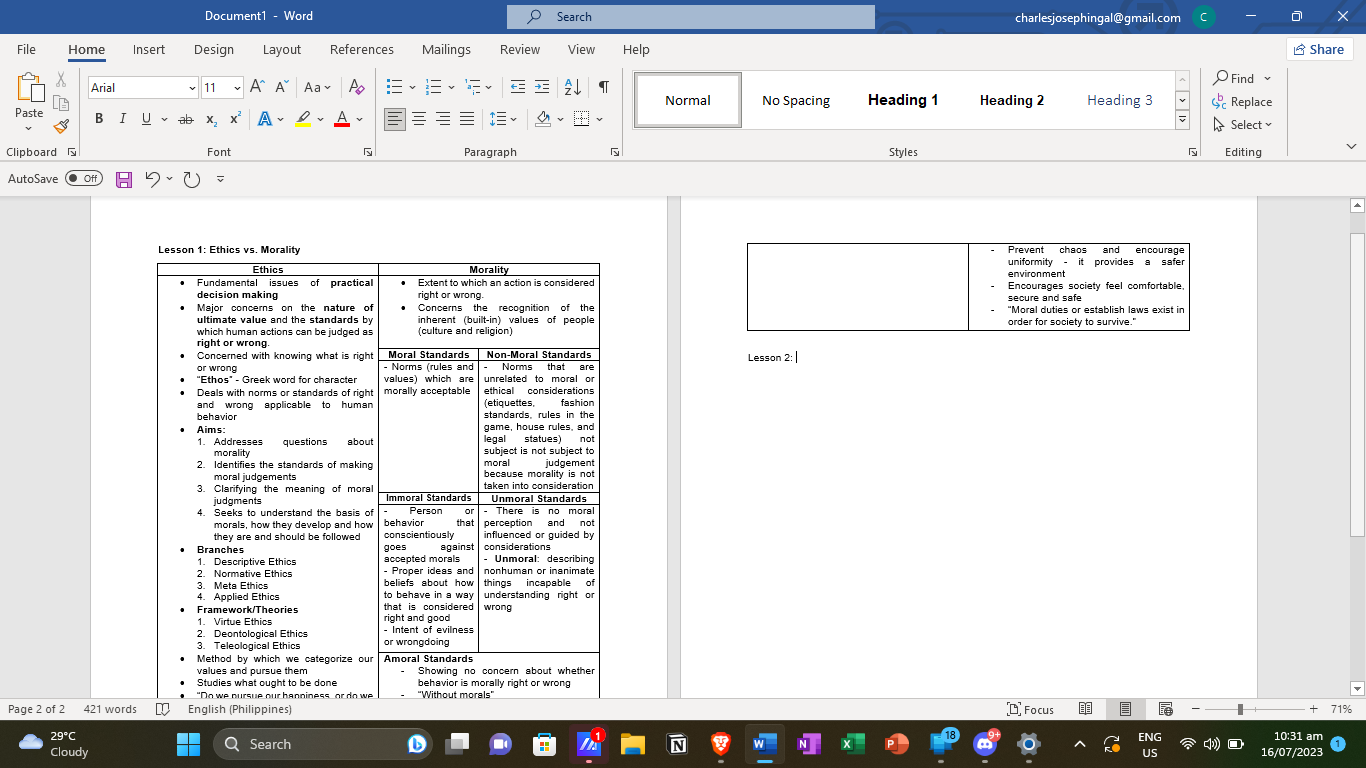Shrink font size with smaller A icon
1366x768 pixels.
pyautogui.click(x=282, y=87)
